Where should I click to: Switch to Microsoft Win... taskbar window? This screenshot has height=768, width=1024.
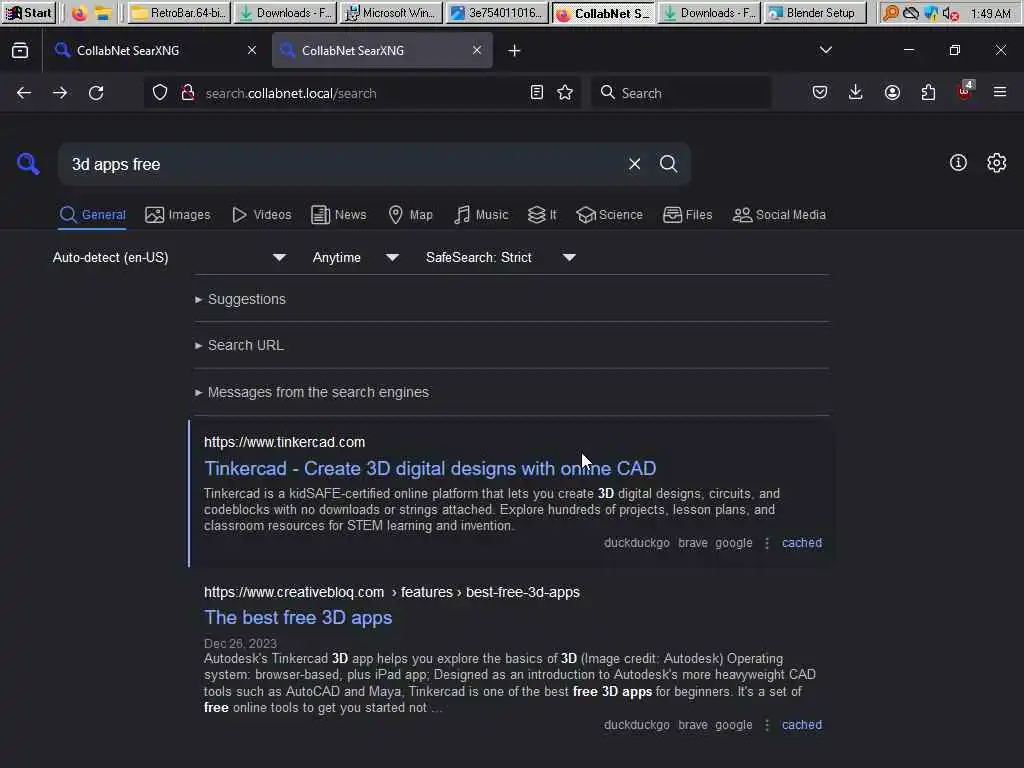[391, 12]
